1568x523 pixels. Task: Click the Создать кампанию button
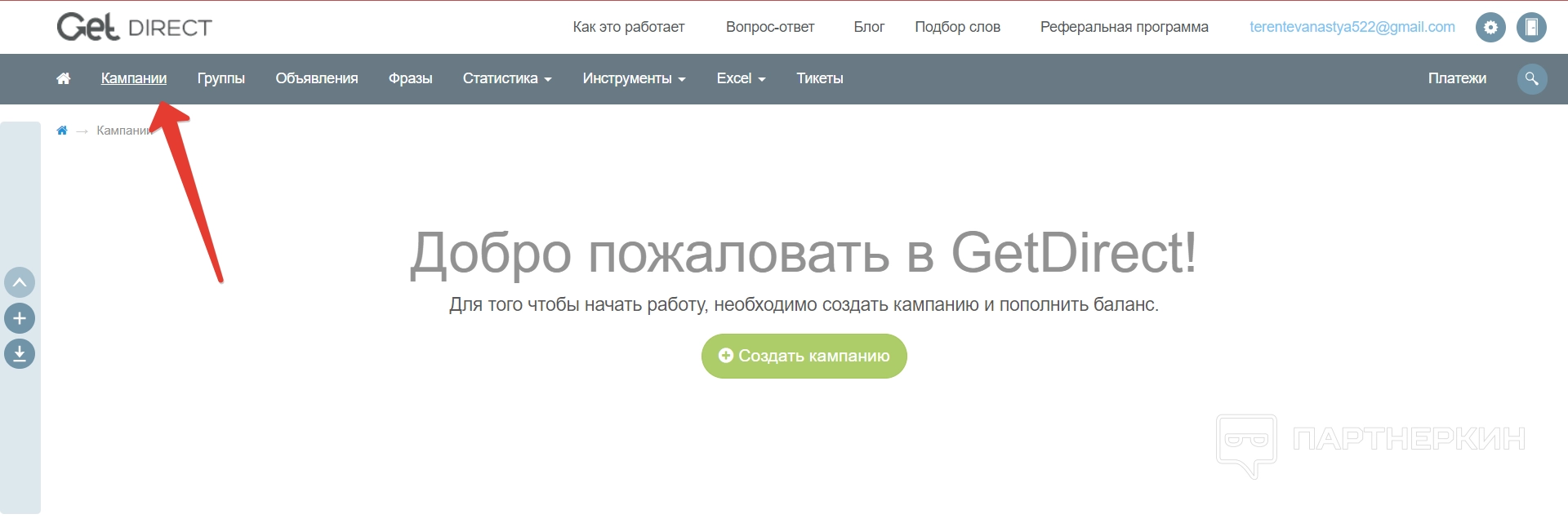coord(804,356)
